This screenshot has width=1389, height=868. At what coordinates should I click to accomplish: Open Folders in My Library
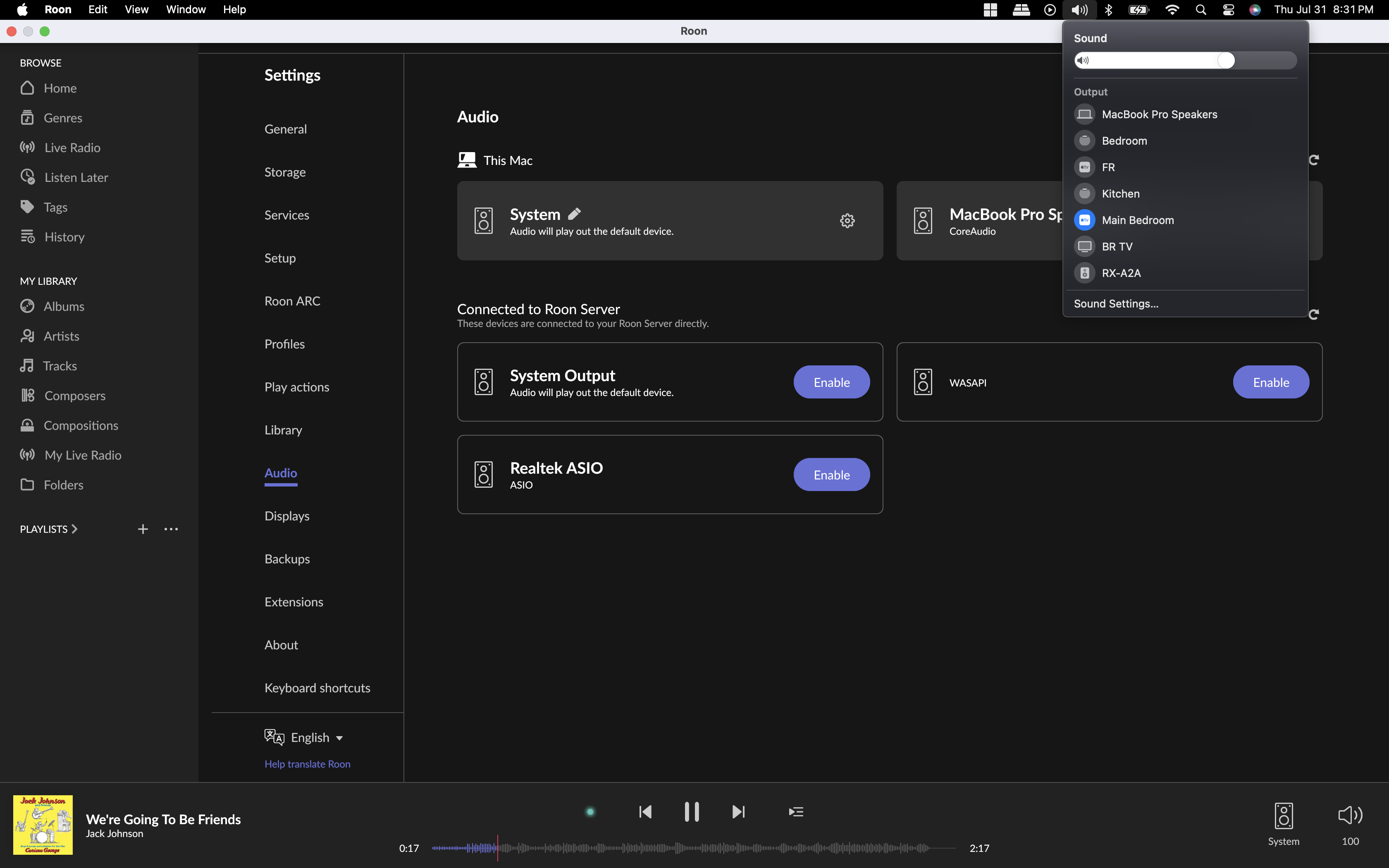tap(52, 485)
